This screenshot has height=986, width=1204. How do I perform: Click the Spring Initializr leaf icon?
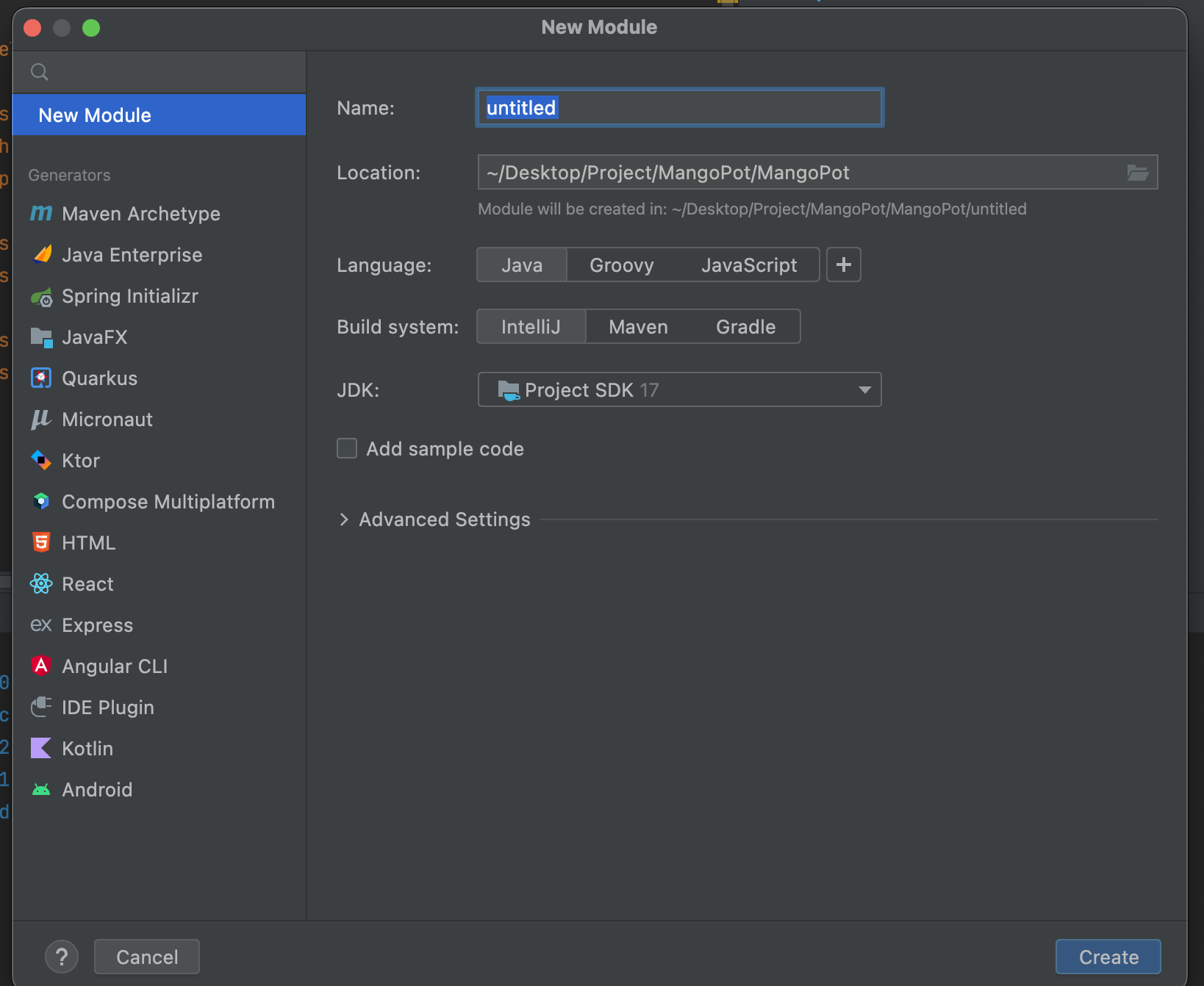41,296
